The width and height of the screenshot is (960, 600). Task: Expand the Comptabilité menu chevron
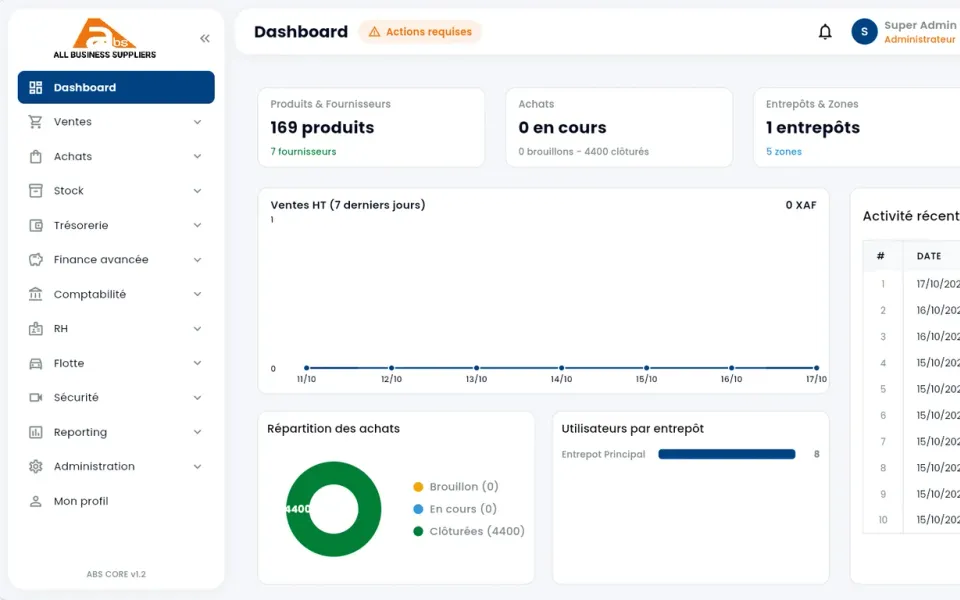tap(197, 294)
